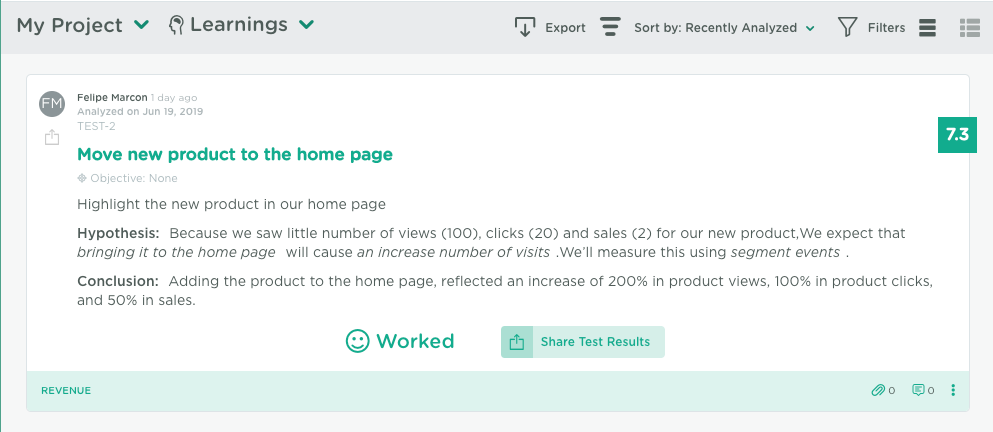Click the FM user avatar
The width and height of the screenshot is (993, 432).
click(x=52, y=104)
